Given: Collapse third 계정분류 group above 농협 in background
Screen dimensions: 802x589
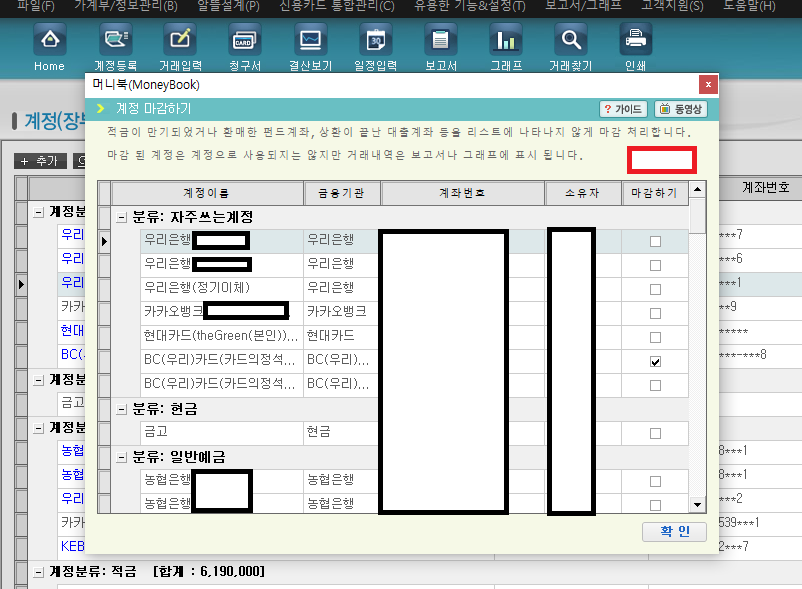Looking at the screenshot, I should pos(39,428).
